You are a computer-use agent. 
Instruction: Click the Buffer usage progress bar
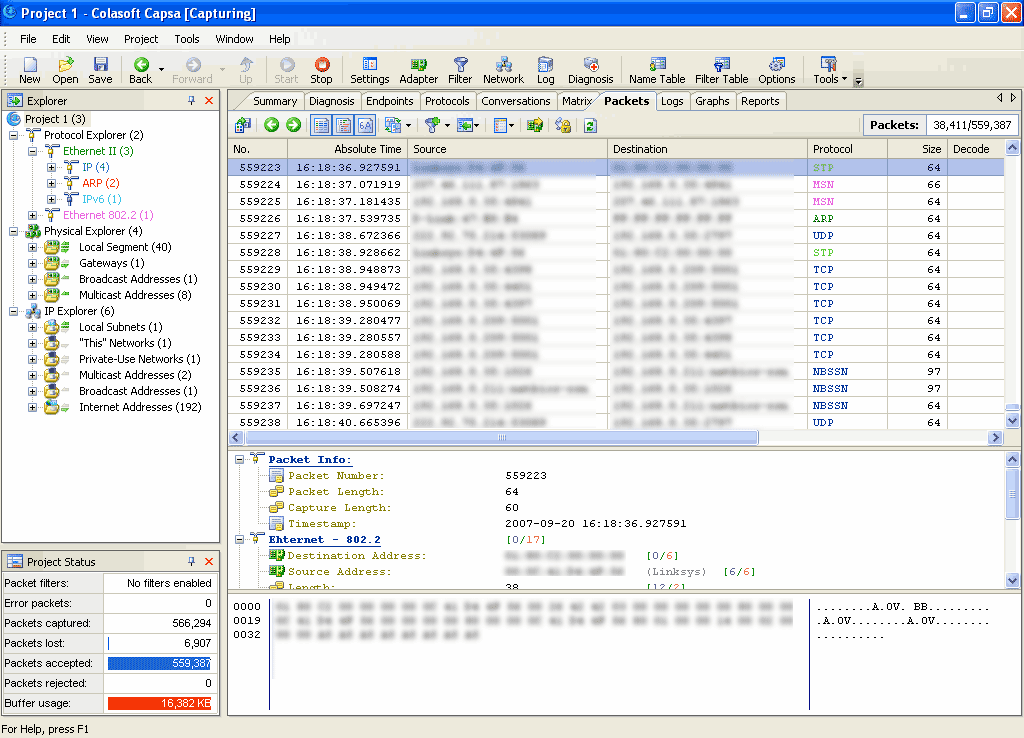pyautogui.click(x=160, y=703)
